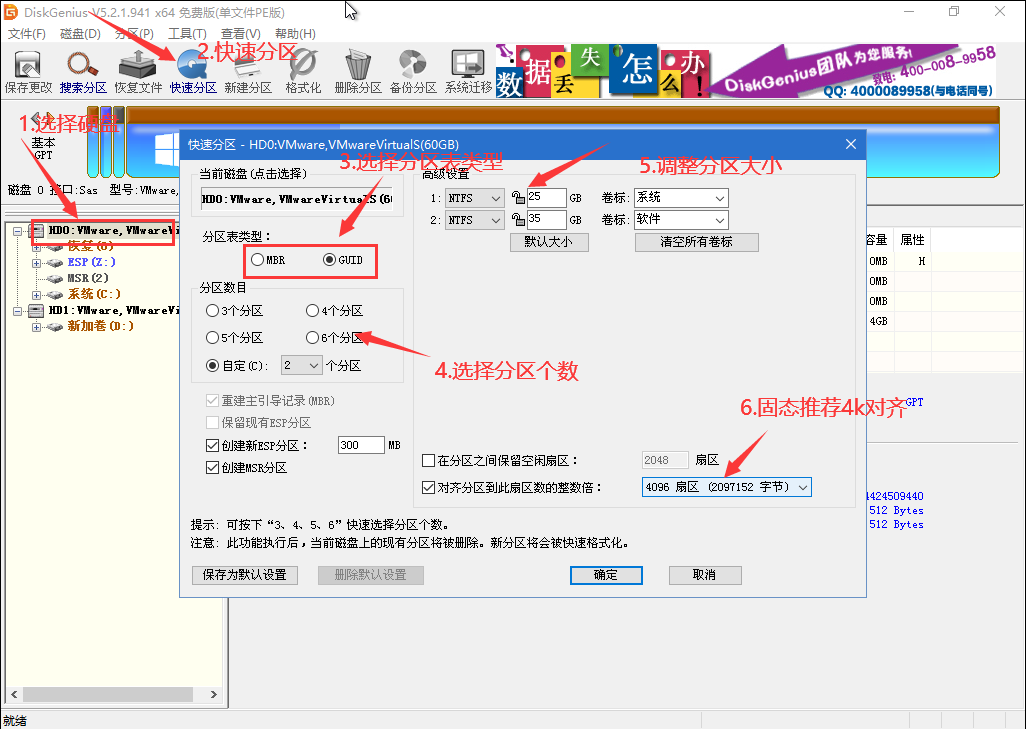Click the Save Changes (保存更改) toolbar icon
1026x729 pixels.
point(28,73)
